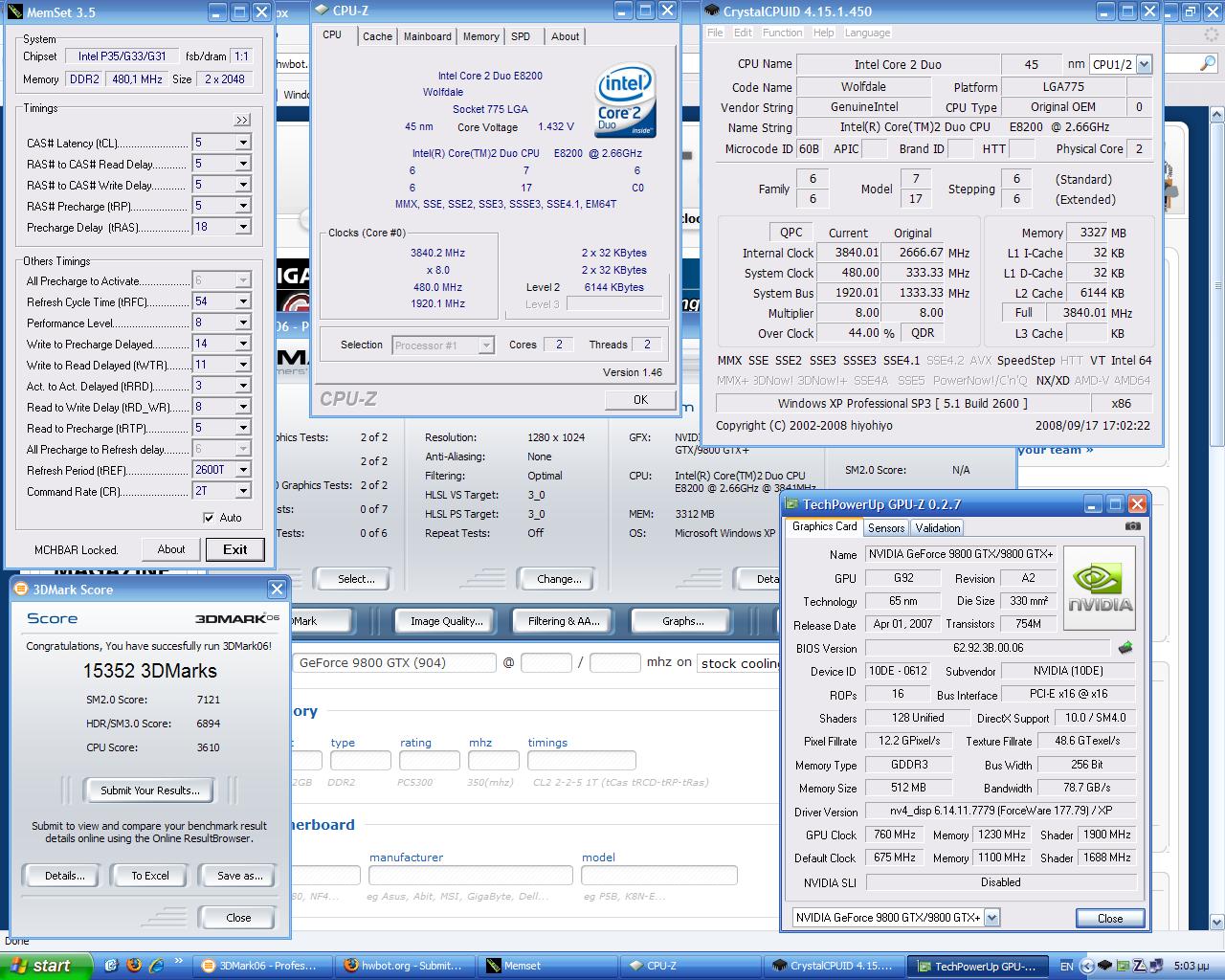Click the NVIDIA logo in GPU-Z
The width and height of the screenshot is (1225, 980).
[x=1100, y=589]
